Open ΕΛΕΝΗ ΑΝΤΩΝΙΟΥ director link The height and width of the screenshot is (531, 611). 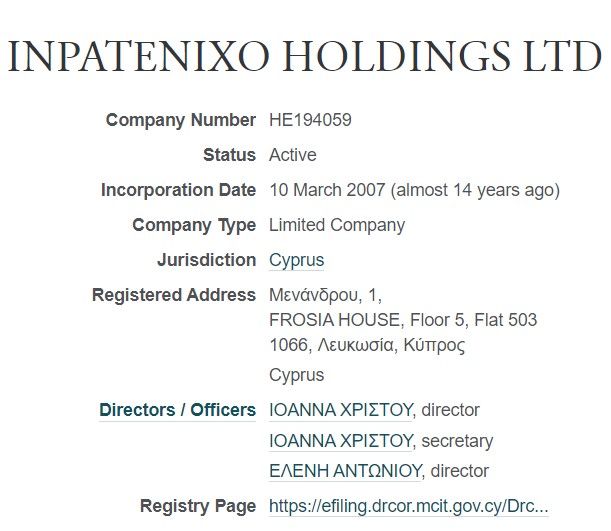[x=346, y=471]
